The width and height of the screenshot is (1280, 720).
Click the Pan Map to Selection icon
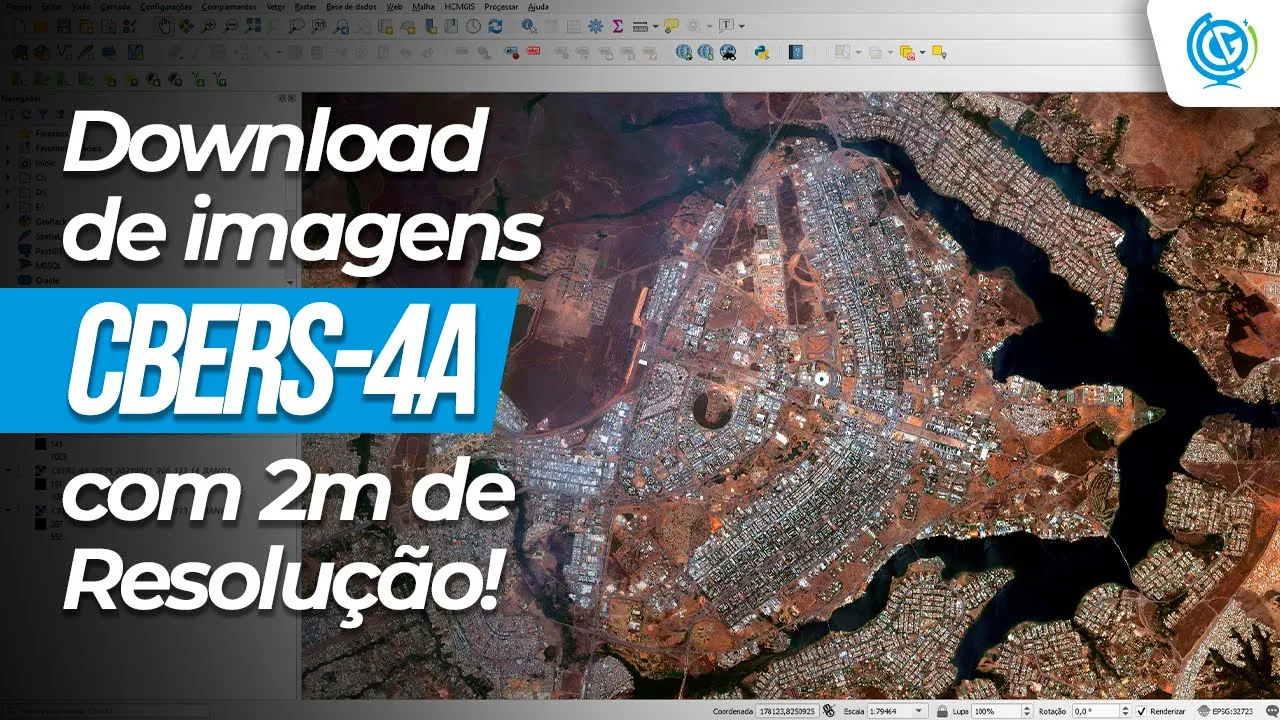(186, 26)
